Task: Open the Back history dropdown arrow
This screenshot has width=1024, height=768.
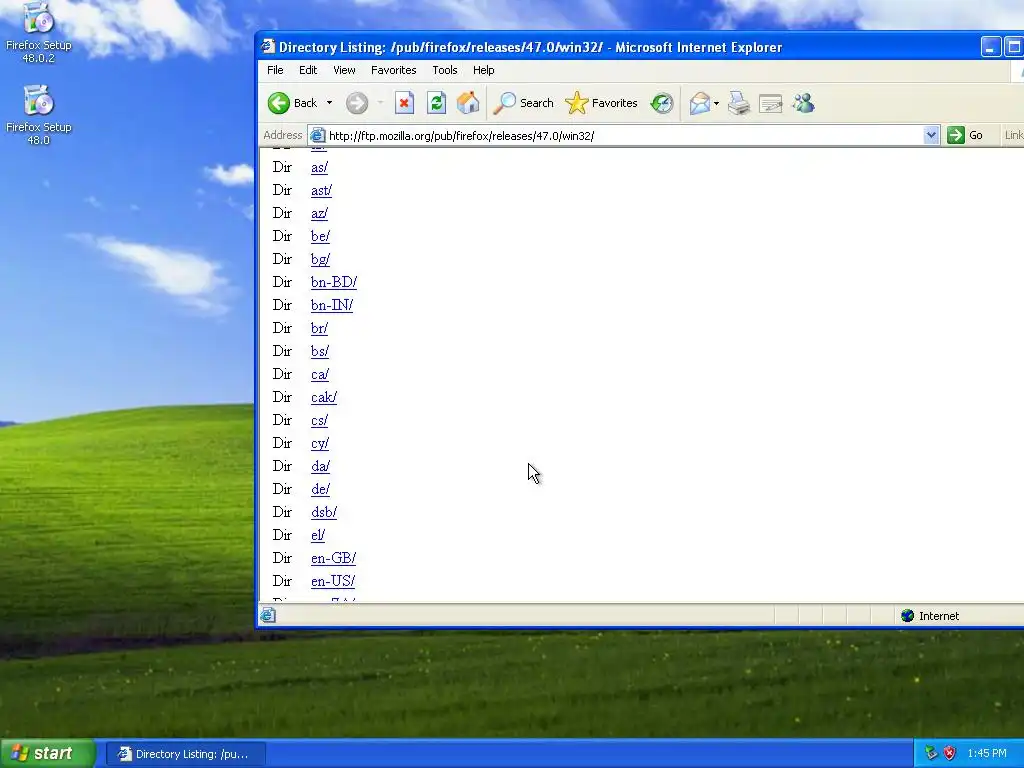Action: tap(329, 103)
